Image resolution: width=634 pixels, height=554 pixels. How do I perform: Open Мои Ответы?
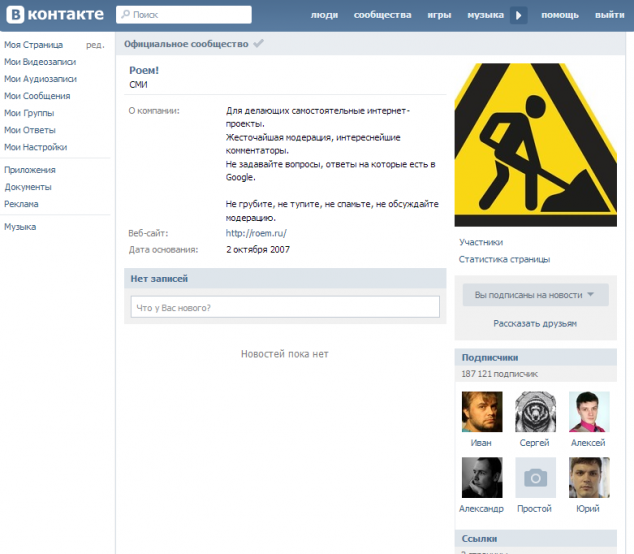coord(30,130)
